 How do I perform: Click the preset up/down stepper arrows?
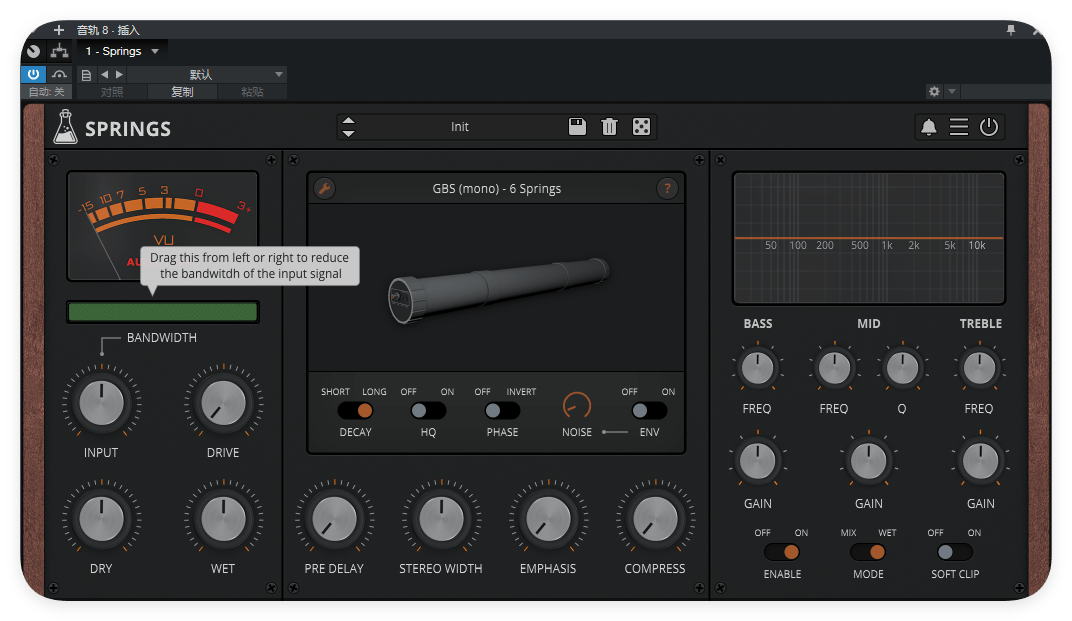[x=348, y=127]
